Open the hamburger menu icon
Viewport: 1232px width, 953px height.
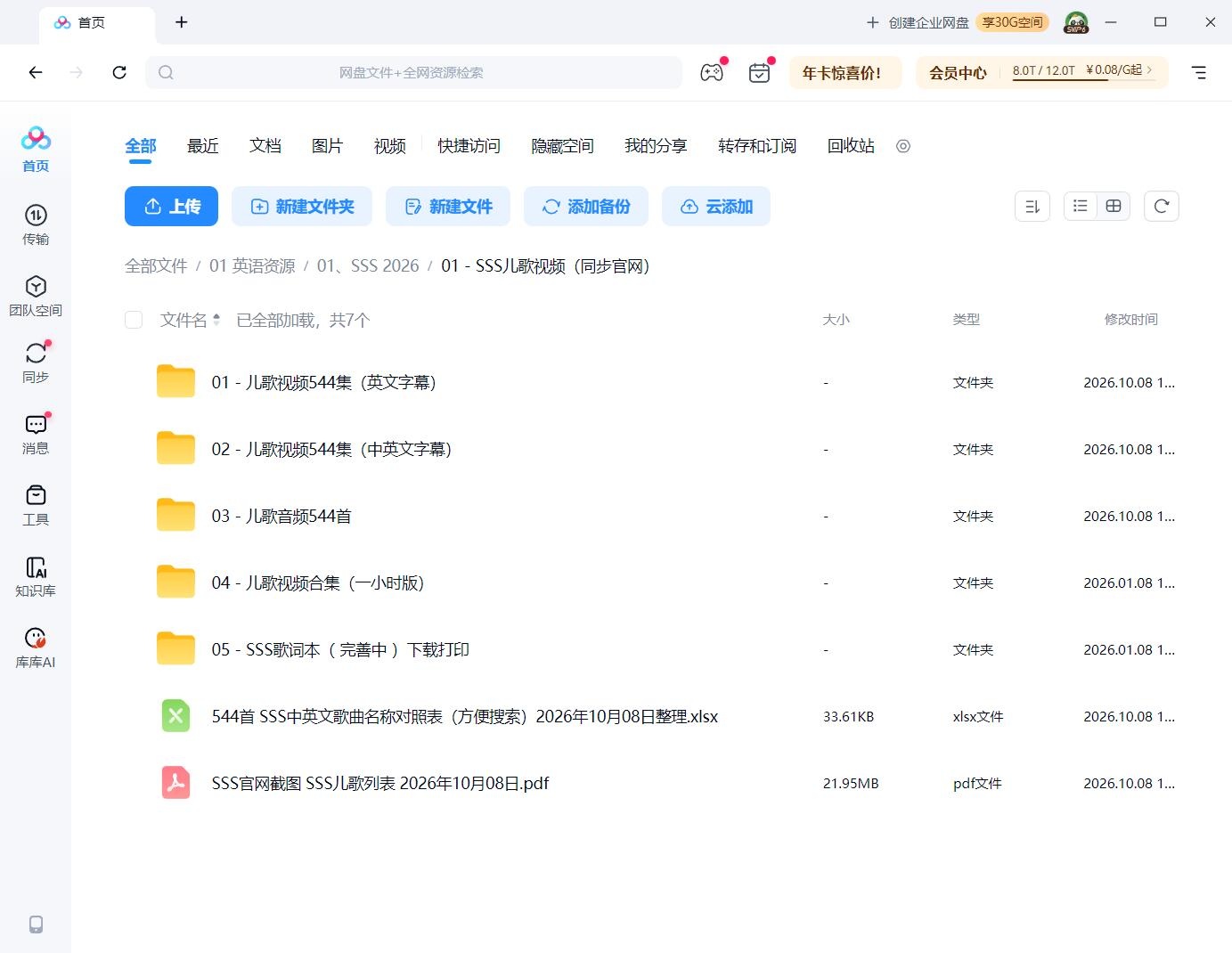point(1199,73)
